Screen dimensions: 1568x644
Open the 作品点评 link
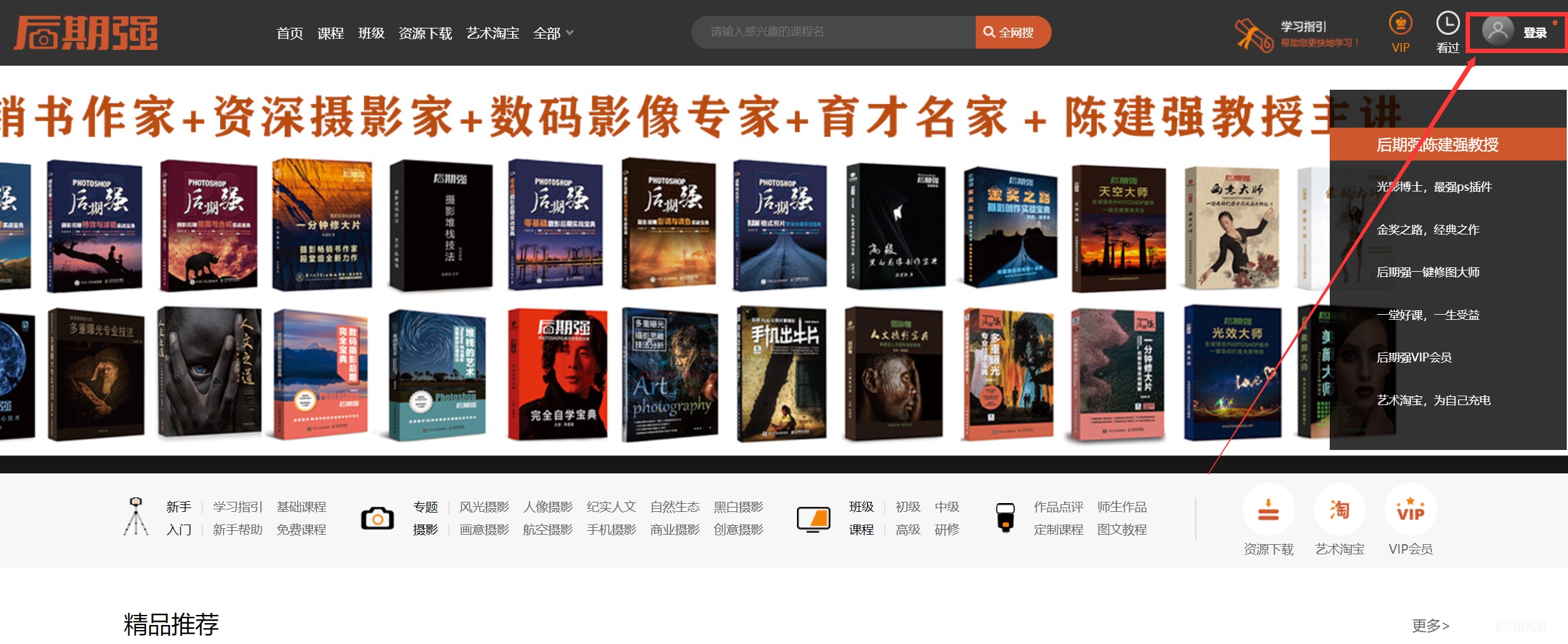pyautogui.click(x=1059, y=507)
